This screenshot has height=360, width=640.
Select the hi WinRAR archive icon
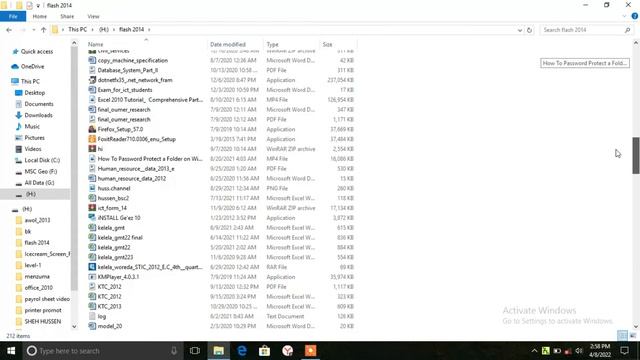[92, 149]
